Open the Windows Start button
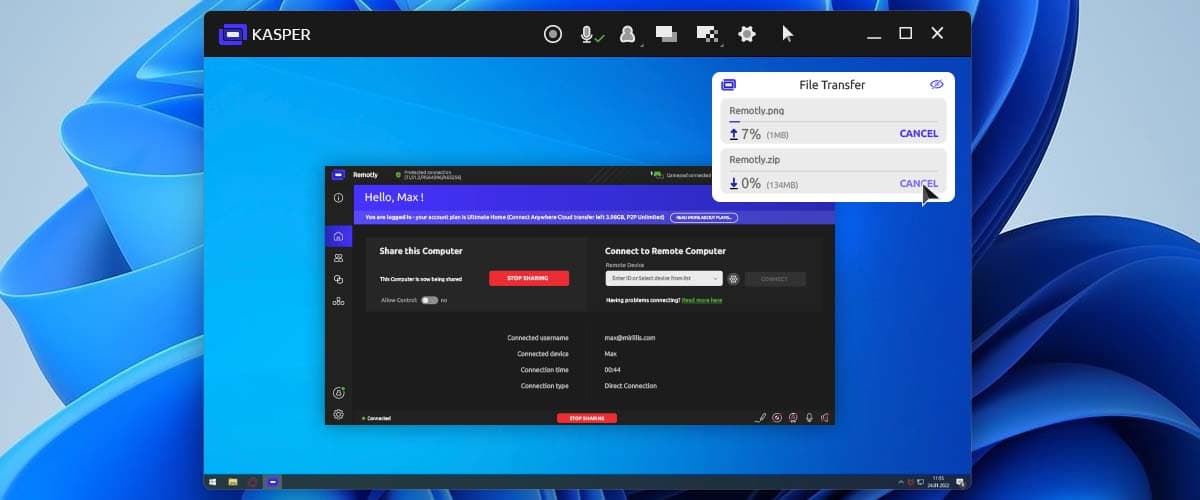 [212, 482]
